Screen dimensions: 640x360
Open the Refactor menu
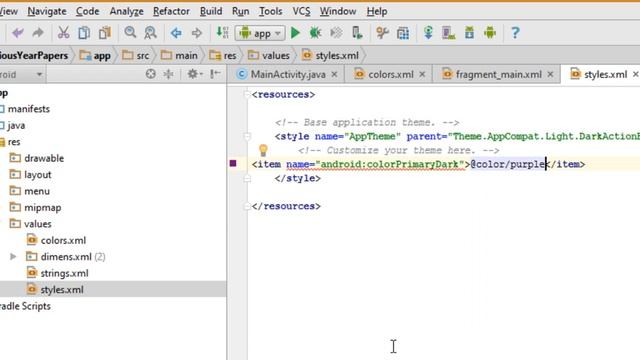(x=171, y=11)
